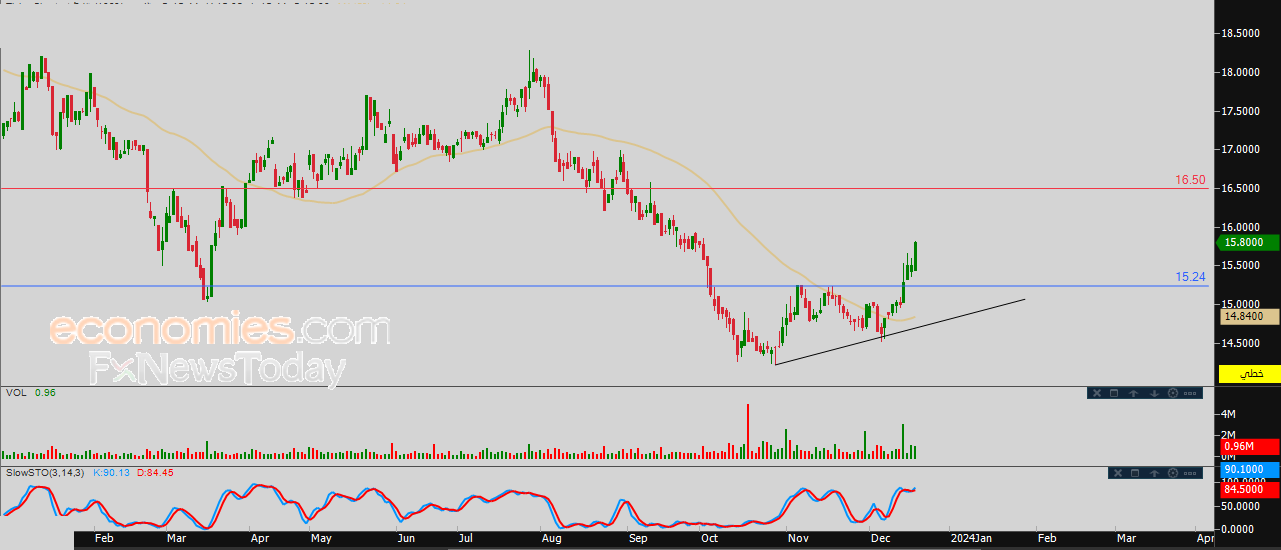Click the Oct label on time axis
The height and width of the screenshot is (550, 1281).
(x=710, y=538)
